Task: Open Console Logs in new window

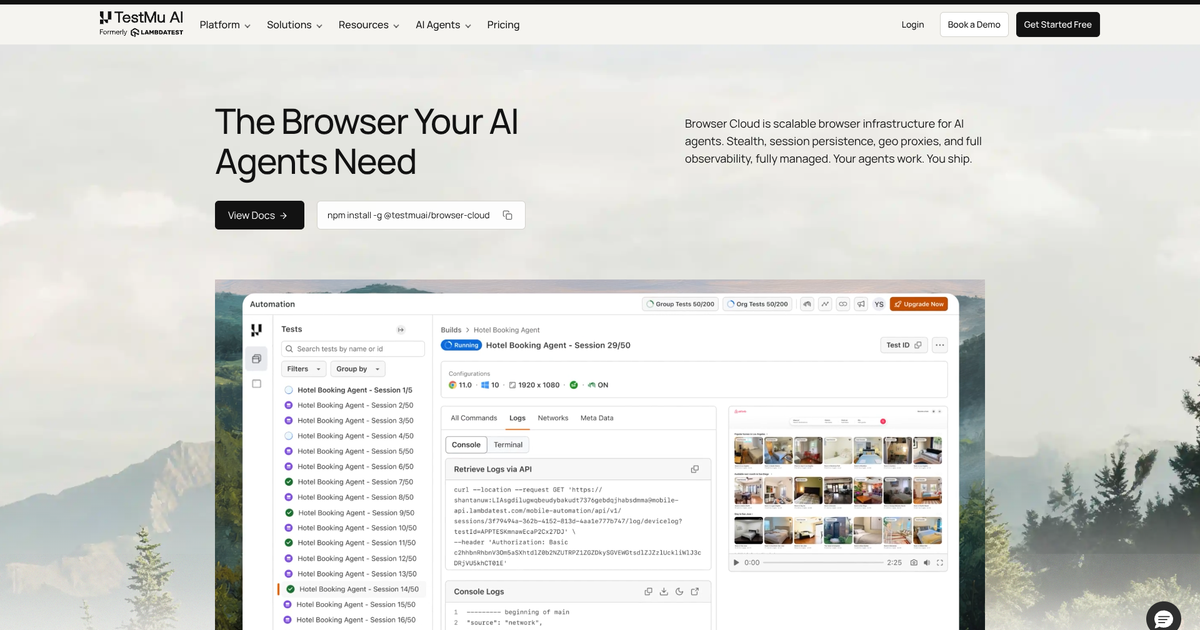Action: pyautogui.click(x=695, y=591)
